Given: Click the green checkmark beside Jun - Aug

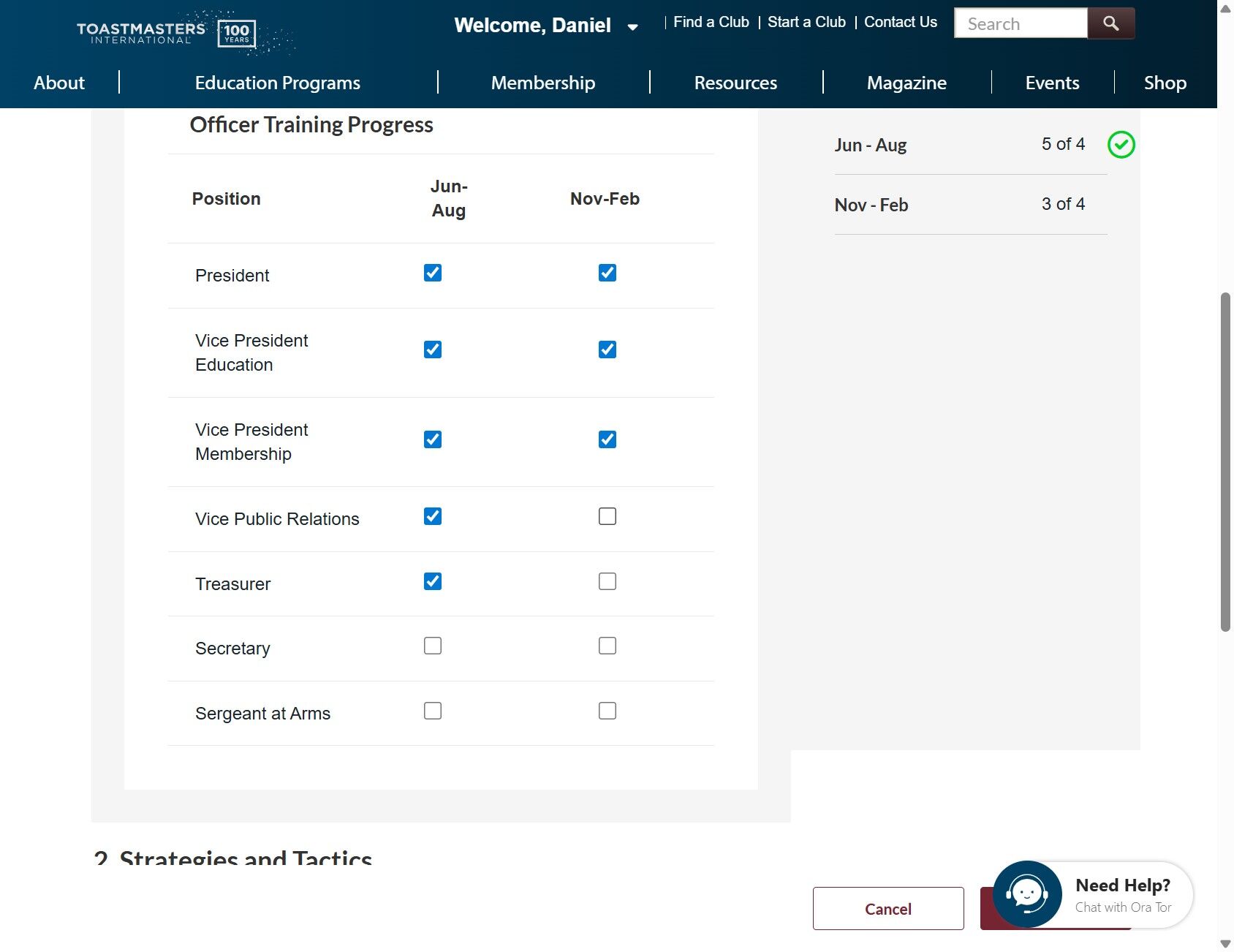Looking at the screenshot, I should [x=1121, y=144].
